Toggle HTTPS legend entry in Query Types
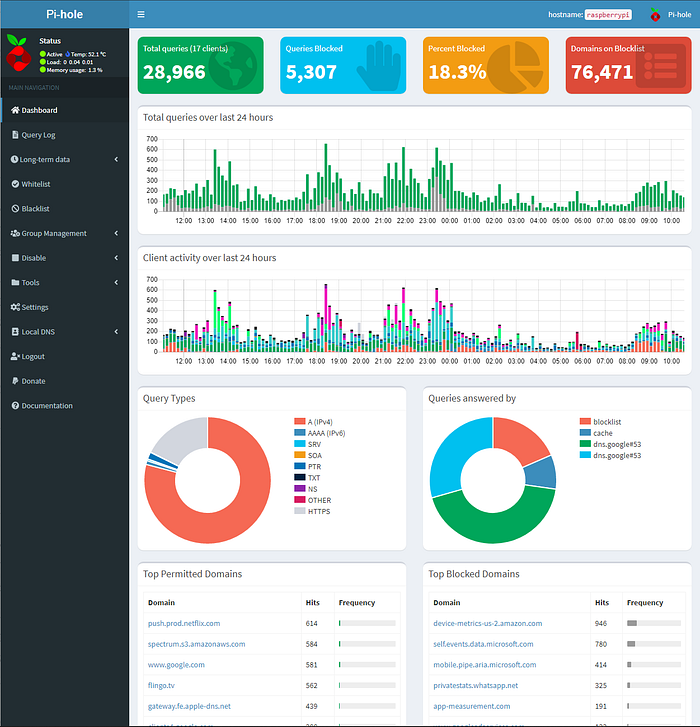The width and height of the screenshot is (700, 727). [x=312, y=511]
